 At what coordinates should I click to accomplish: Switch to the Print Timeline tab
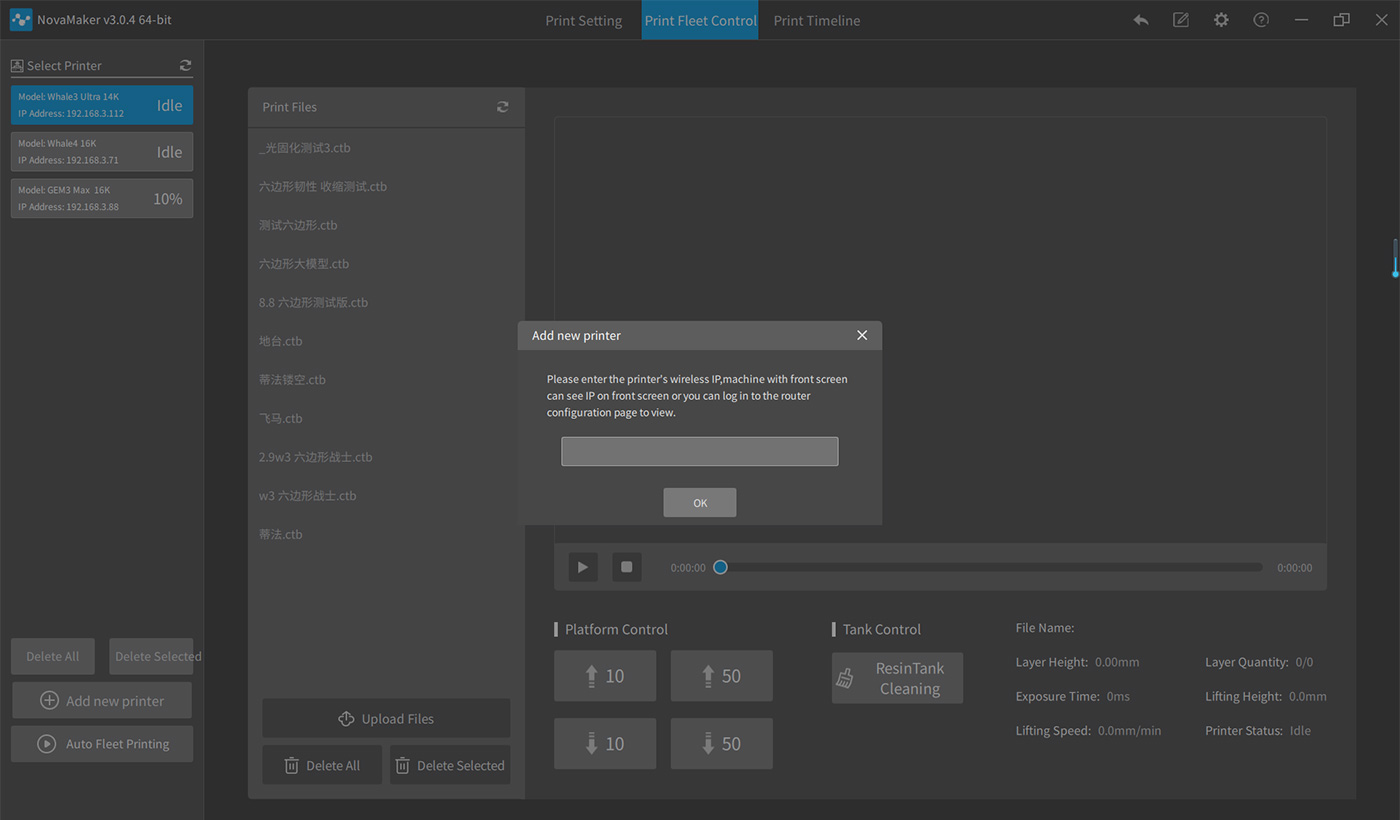(816, 20)
